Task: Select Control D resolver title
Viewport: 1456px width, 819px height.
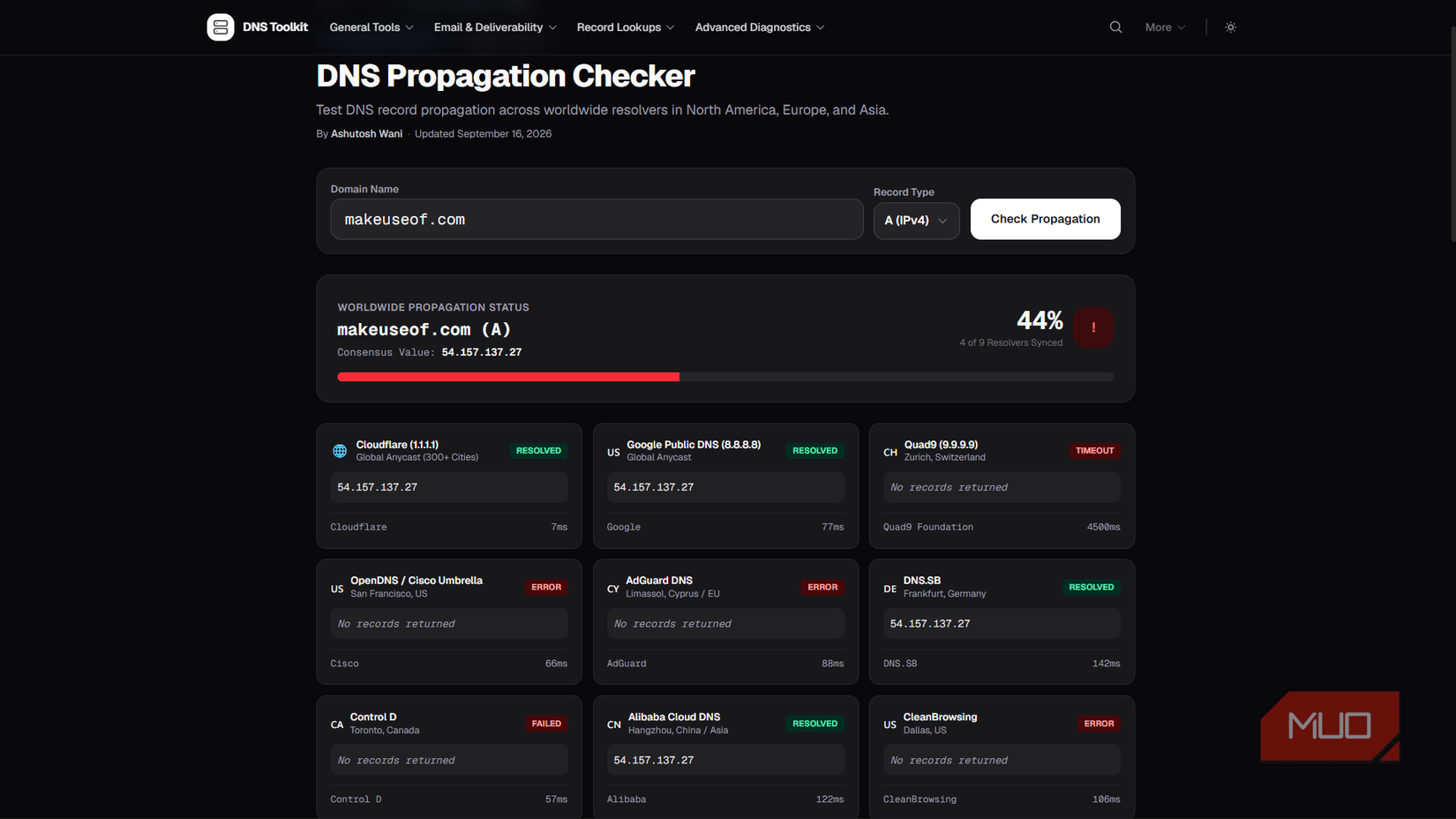Action: pyautogui.click(x=373, y=718)
